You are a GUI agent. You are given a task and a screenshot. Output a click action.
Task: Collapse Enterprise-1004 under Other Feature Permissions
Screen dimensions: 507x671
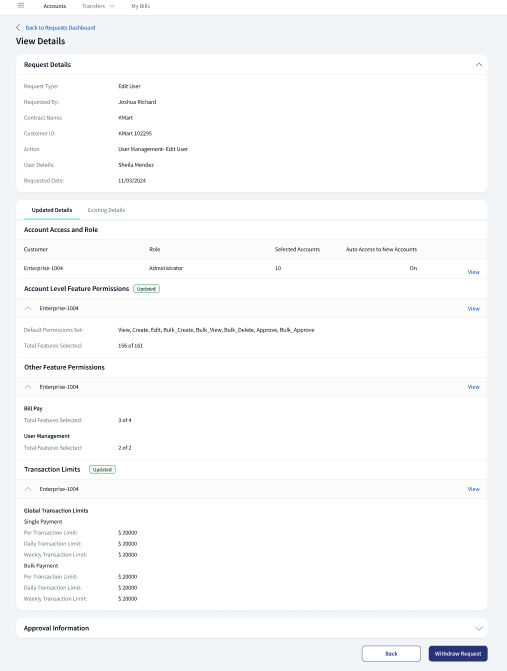tap(28, 387)
